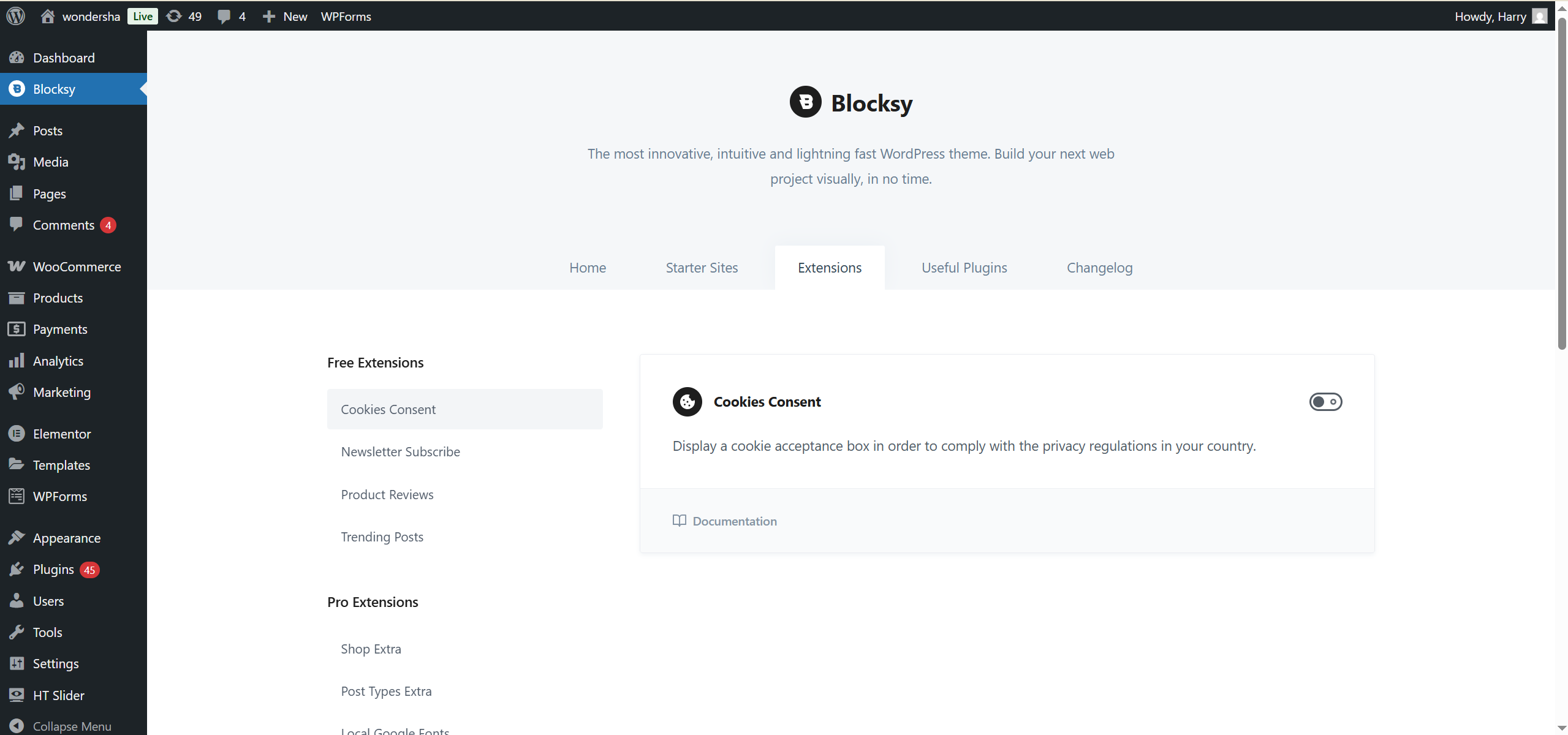Click the Cookies Consent cookie icon
1568x735 pixels.
point(686,401)
